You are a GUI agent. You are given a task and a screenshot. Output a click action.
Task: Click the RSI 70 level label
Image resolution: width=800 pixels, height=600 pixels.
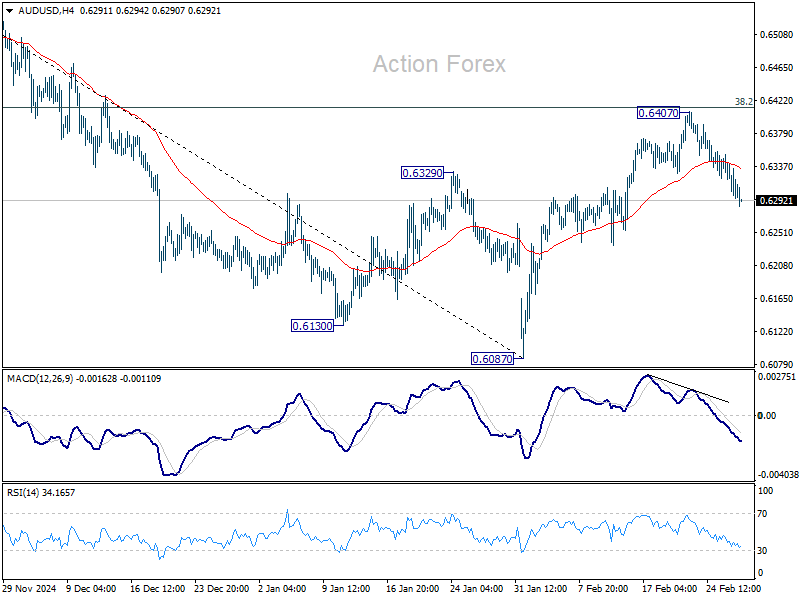762,514
